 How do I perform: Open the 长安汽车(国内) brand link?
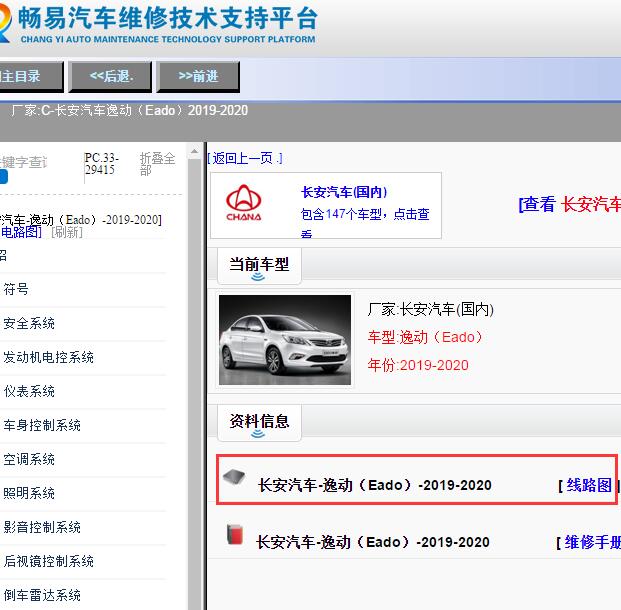pos(344,192)
